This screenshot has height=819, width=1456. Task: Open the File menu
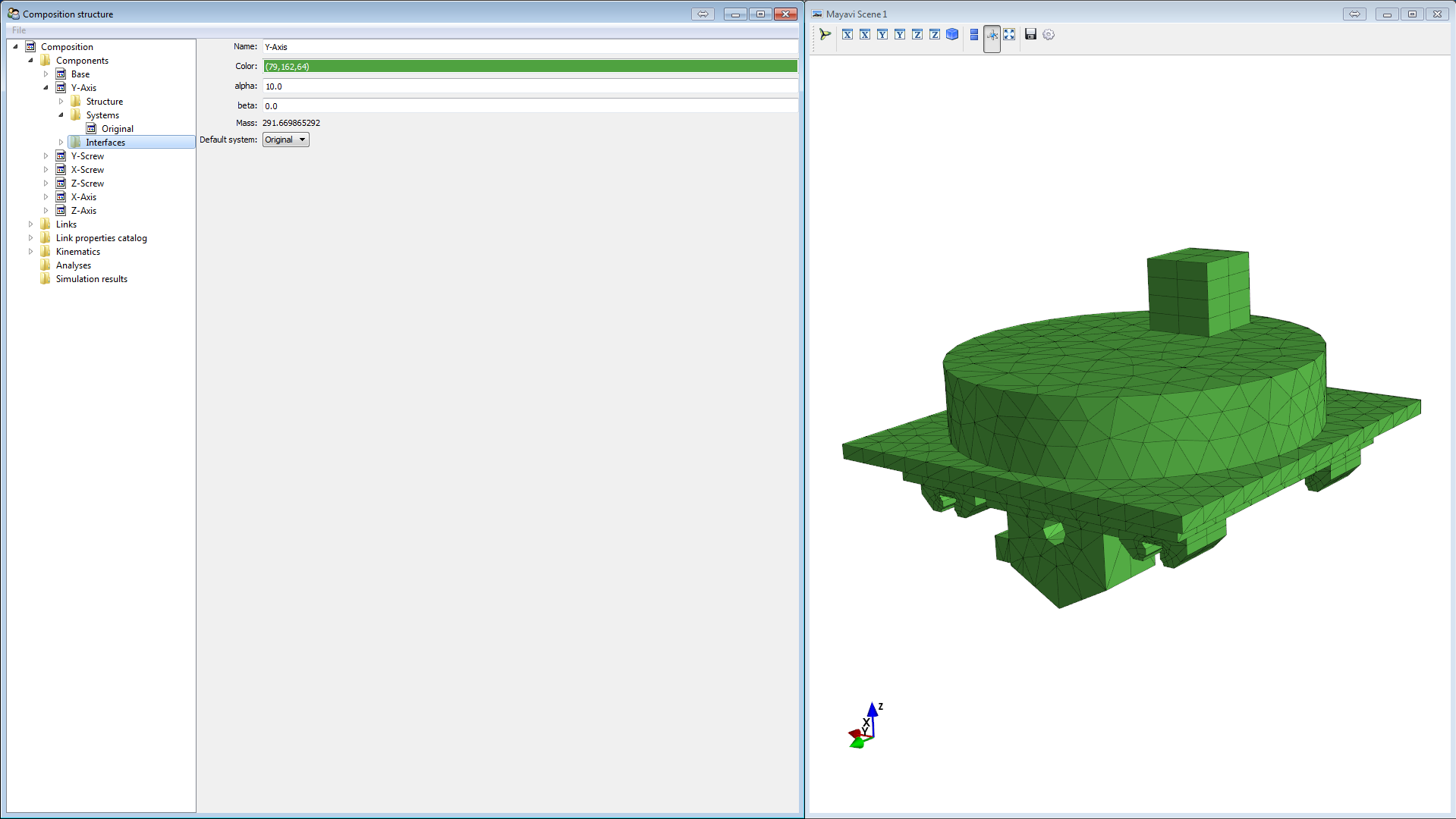pyautogui.click(x=19, y=30)
